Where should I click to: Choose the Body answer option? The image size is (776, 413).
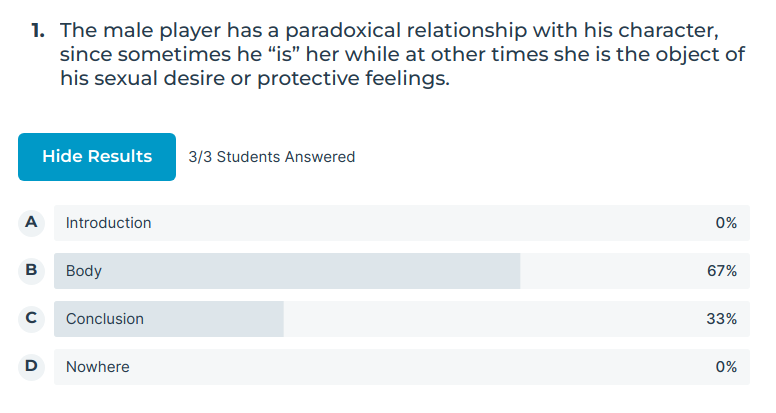pyautogui.click(x=402, y=271)
